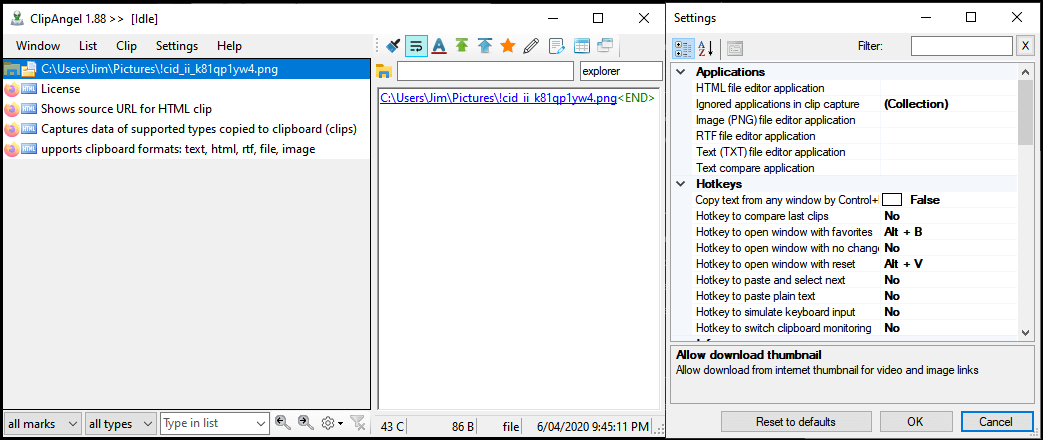Confirm settings with the OK button
The width and height of the screenshot is (1043, 440).
915,421
